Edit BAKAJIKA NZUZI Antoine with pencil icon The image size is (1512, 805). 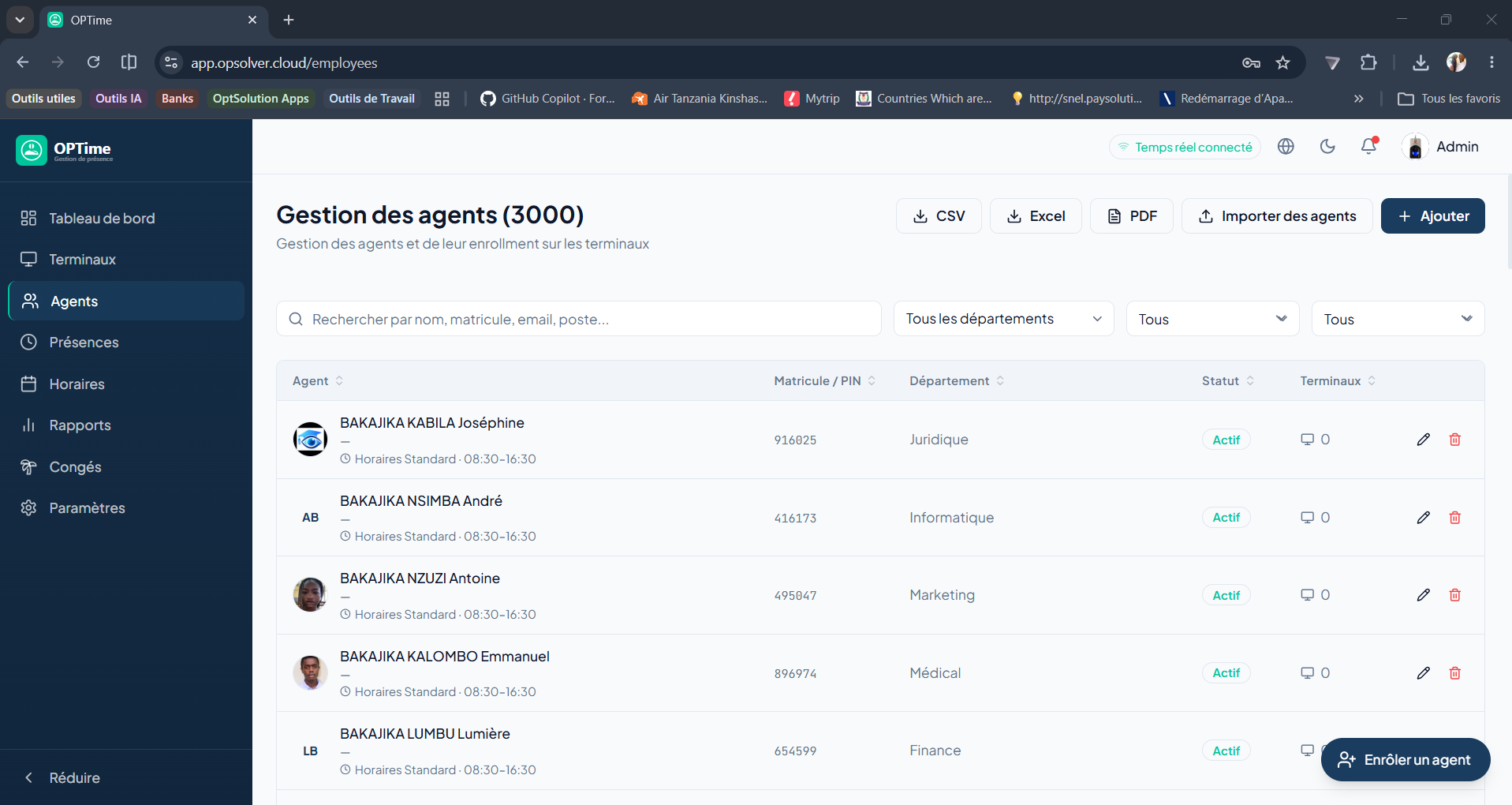coord(1423,595)
